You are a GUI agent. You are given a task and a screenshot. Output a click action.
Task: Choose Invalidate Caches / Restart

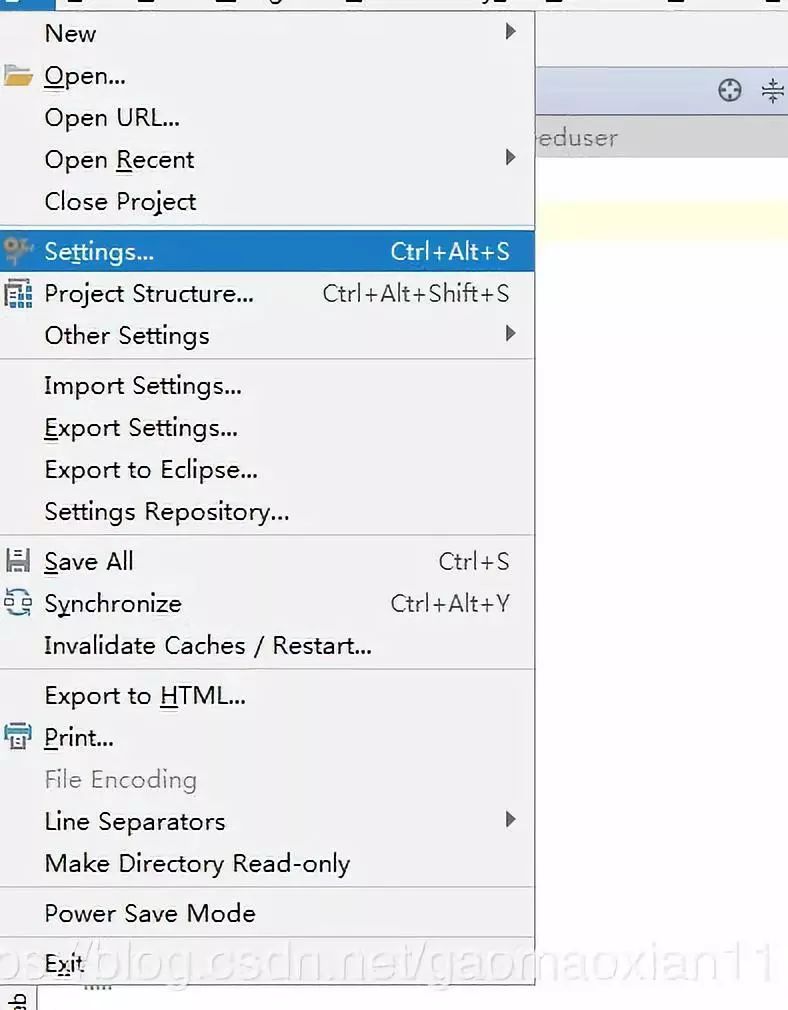[x=208, y=645]
